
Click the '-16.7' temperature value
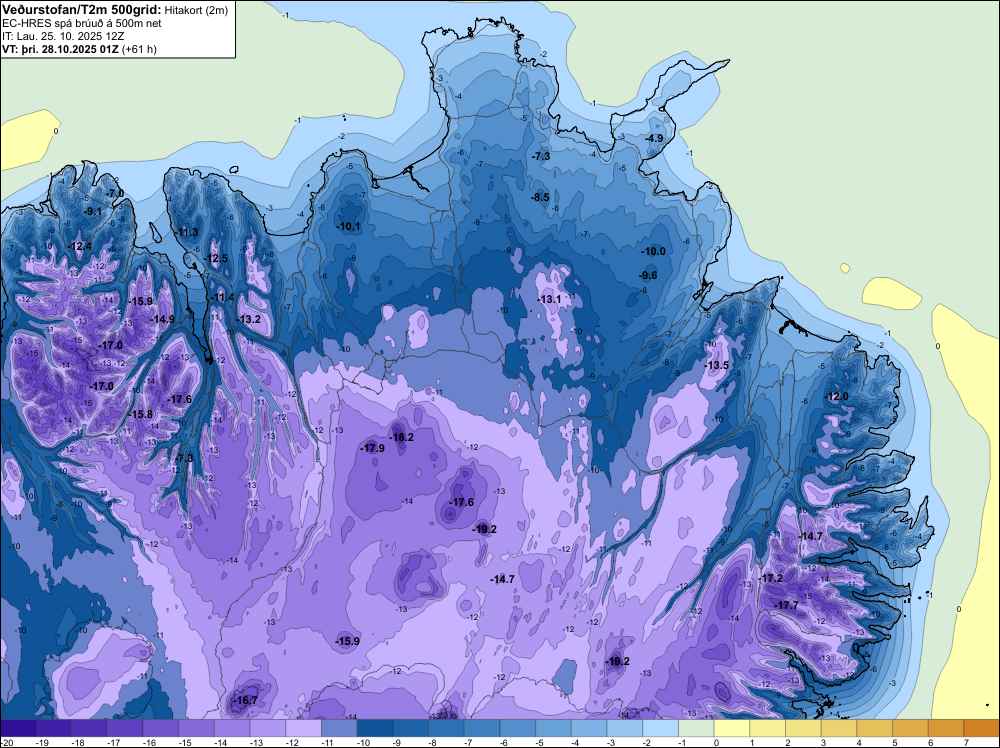[x=246, y=700]
